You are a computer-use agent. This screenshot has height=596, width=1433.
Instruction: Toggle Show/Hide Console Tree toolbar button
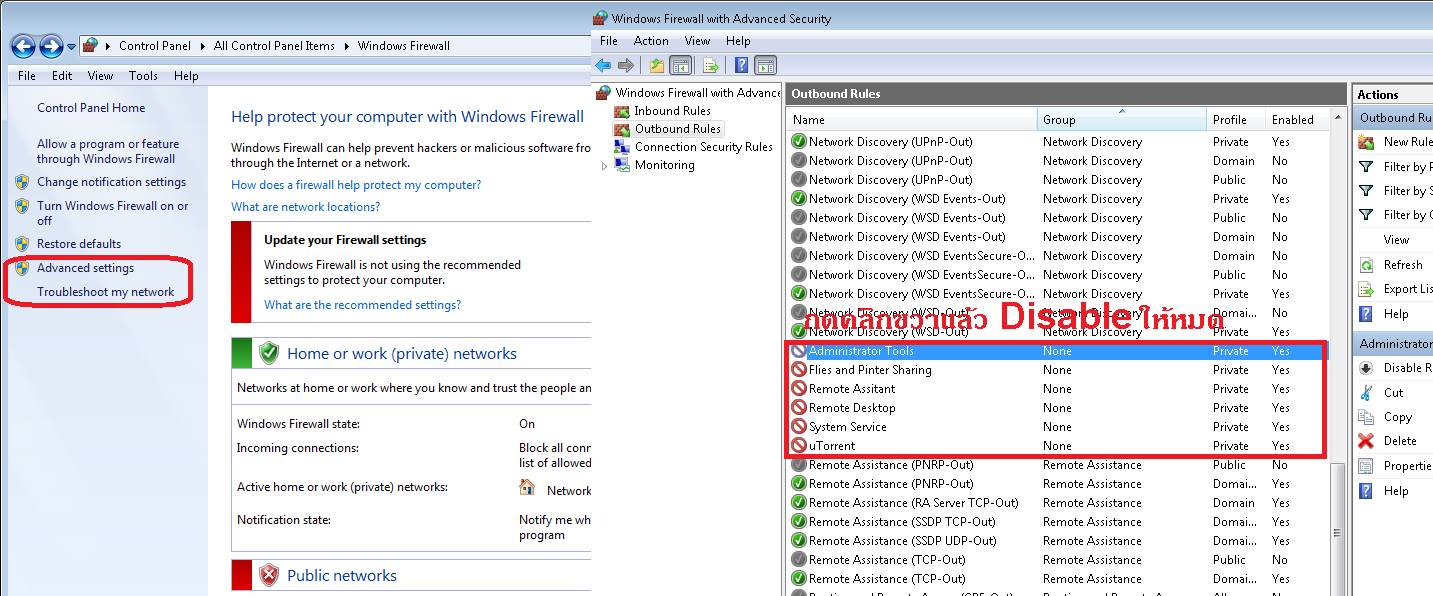coord(681,66)
